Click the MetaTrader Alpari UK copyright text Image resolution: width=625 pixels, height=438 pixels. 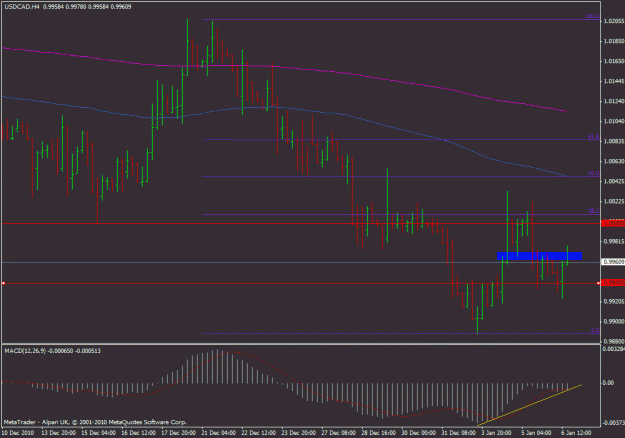[x=95, y=422]
